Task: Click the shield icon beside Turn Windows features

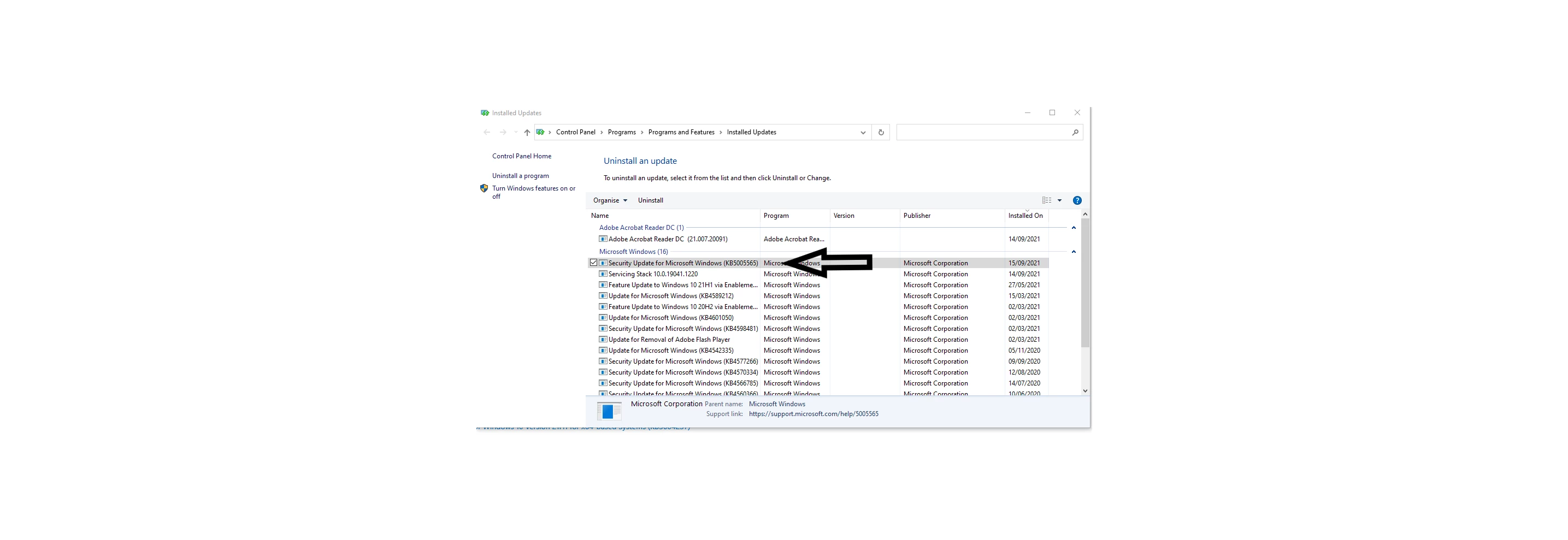Action: tap(485, 188)
